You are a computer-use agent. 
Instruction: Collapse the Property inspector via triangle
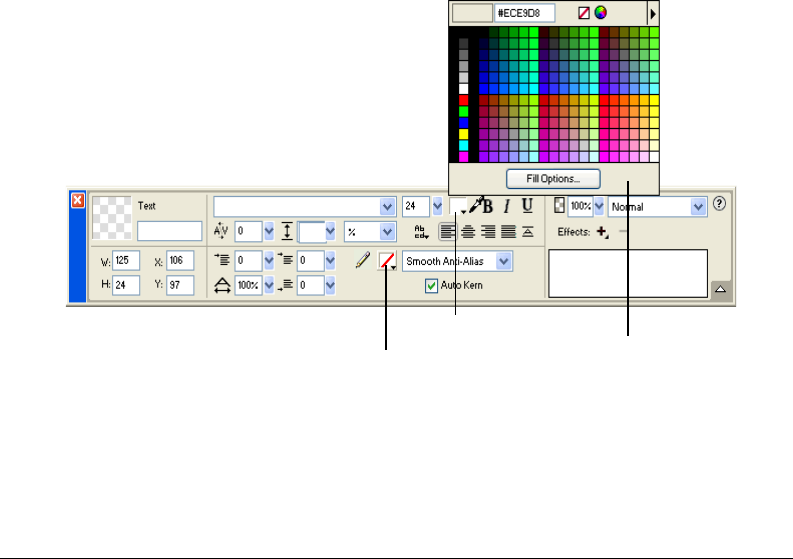(720, 289)
